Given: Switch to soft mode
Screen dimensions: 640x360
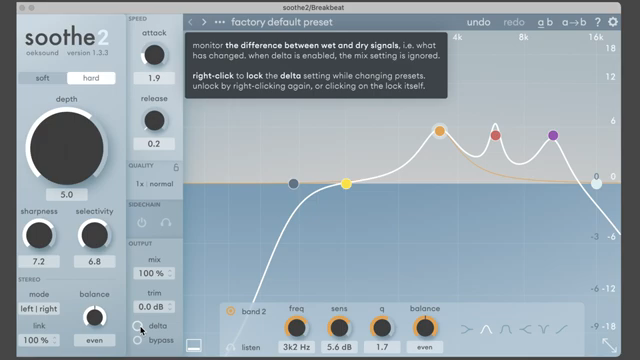Looking at the screenshot, I should 42,78.
